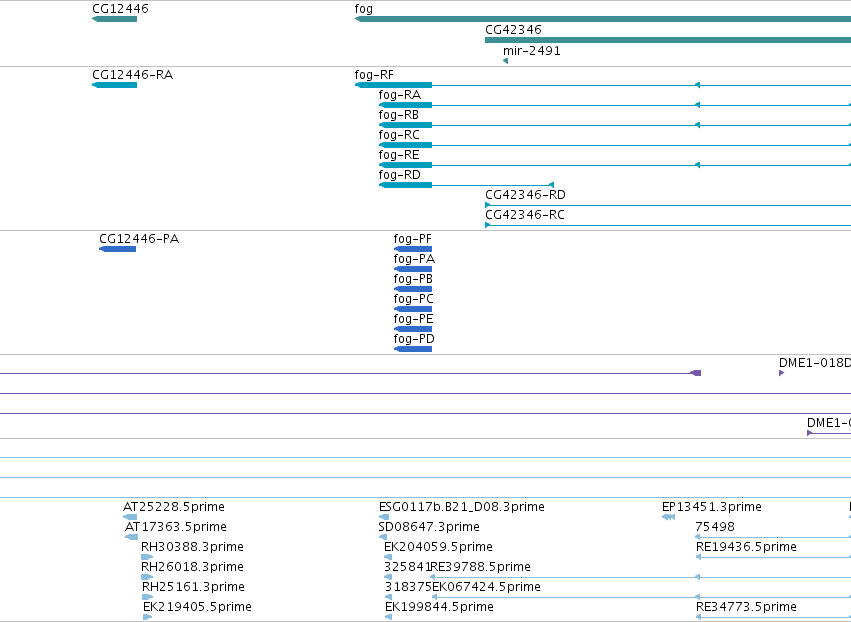Select EST AT17363.5prime

[176, 527]
